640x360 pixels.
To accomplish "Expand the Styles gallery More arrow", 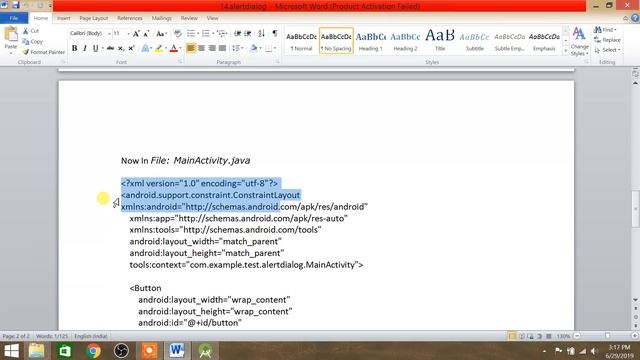I will coord(565,51).
